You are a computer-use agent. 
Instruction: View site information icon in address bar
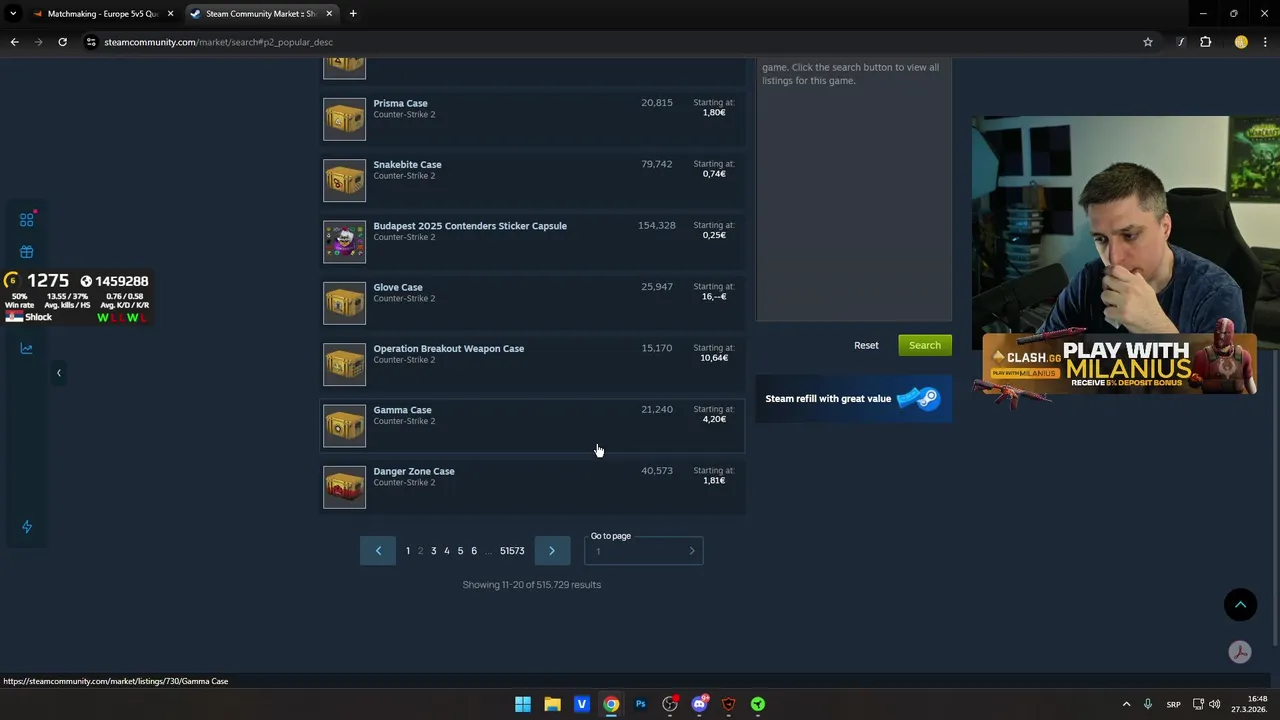coord(91,42)
